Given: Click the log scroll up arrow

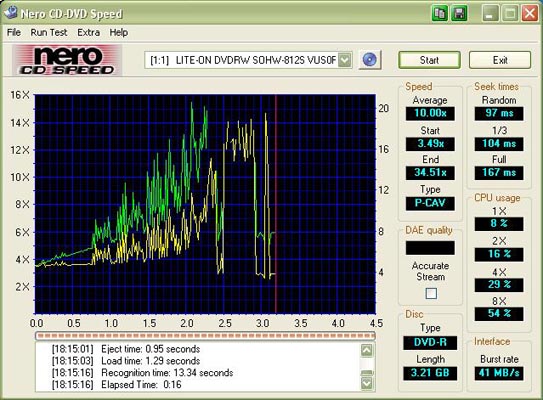Looking at the screenshot, I should coord(367,350).
